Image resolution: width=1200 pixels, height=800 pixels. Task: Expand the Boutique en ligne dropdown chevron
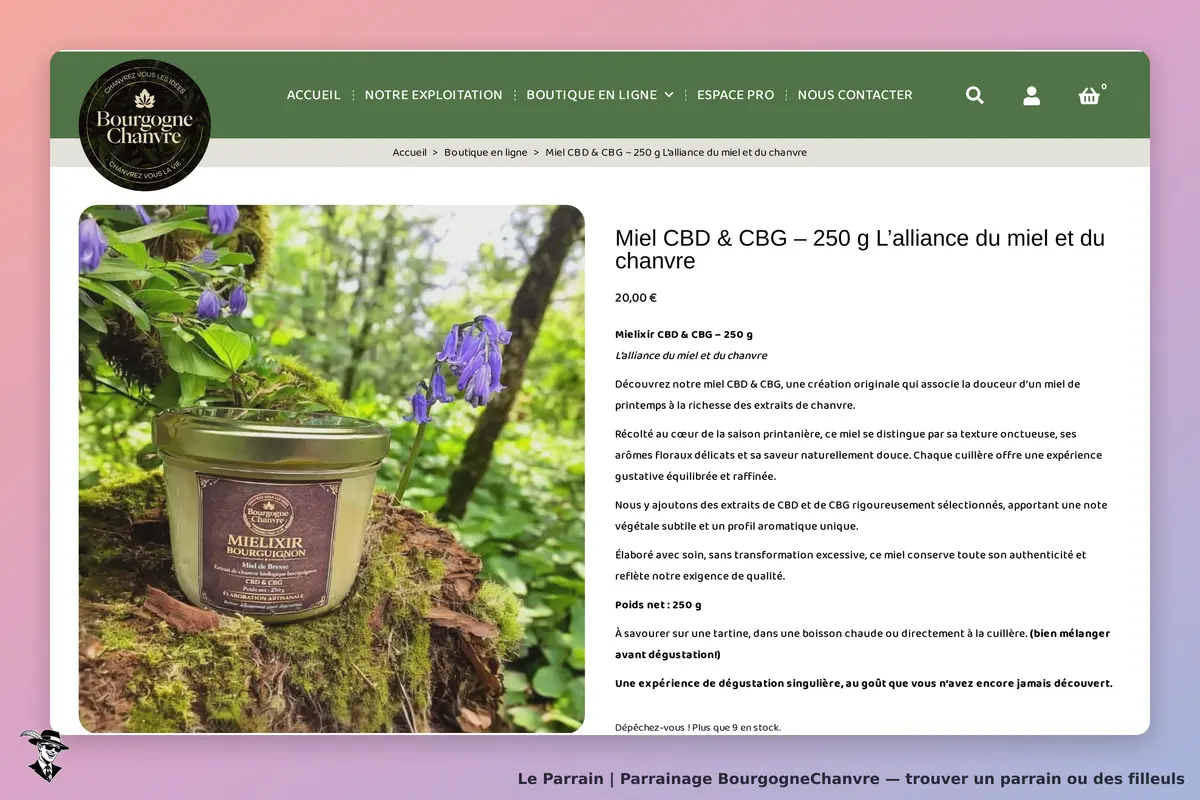669,95
